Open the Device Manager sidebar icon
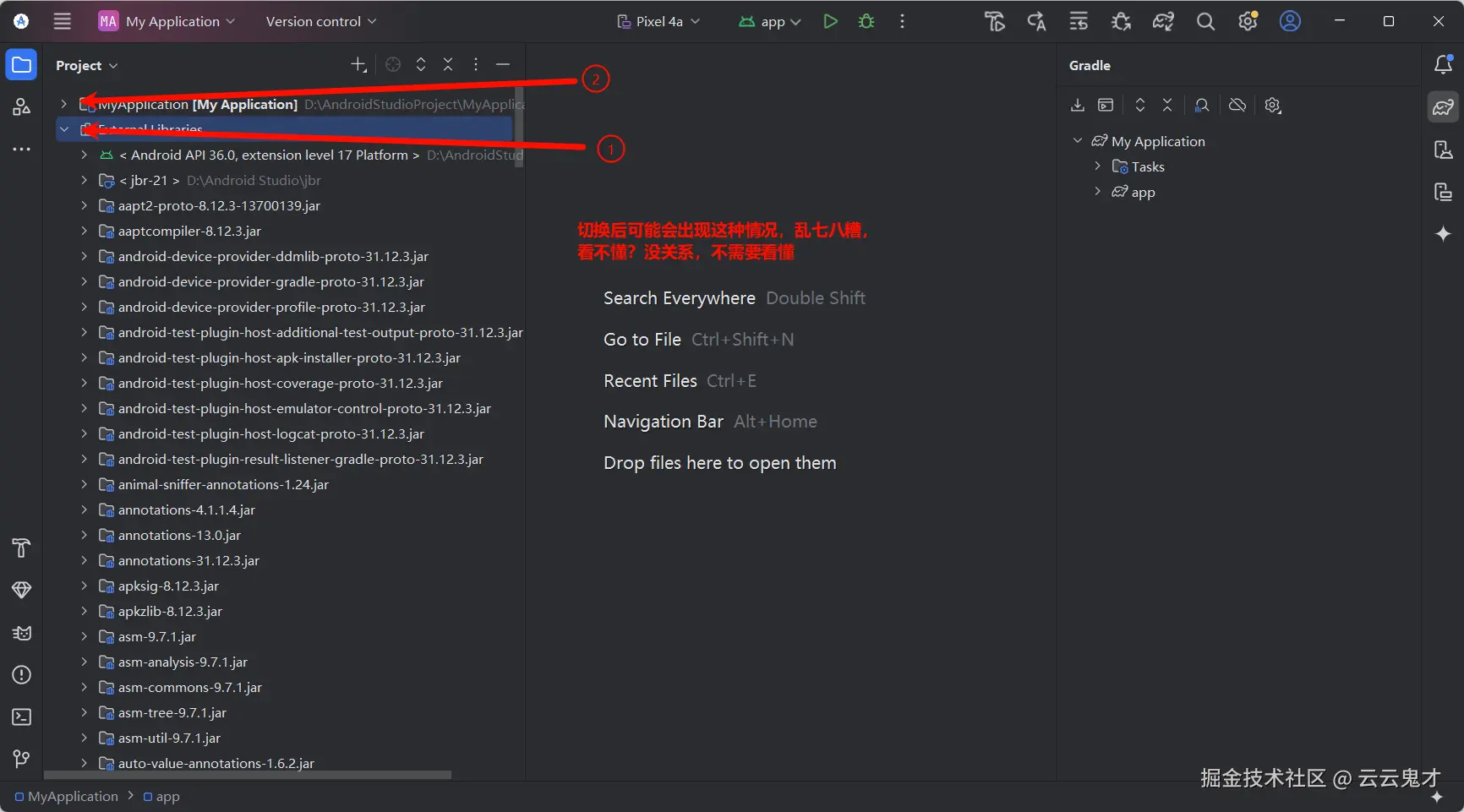Viewport: 1464px width, 812px height. click(x=1443, y=150)
